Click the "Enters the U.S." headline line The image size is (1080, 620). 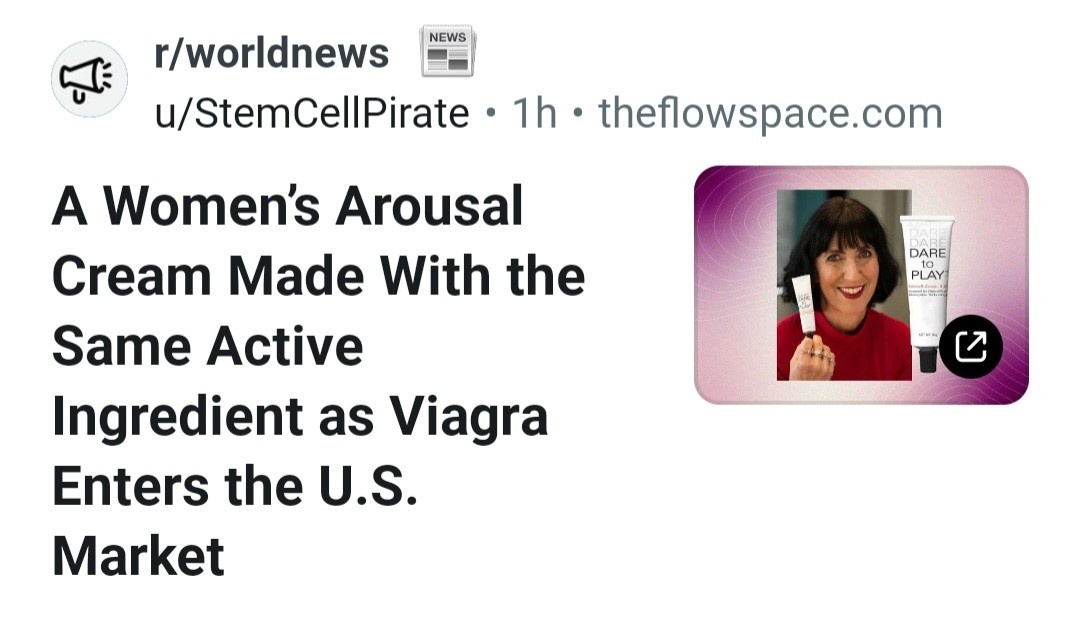point(233,486)
